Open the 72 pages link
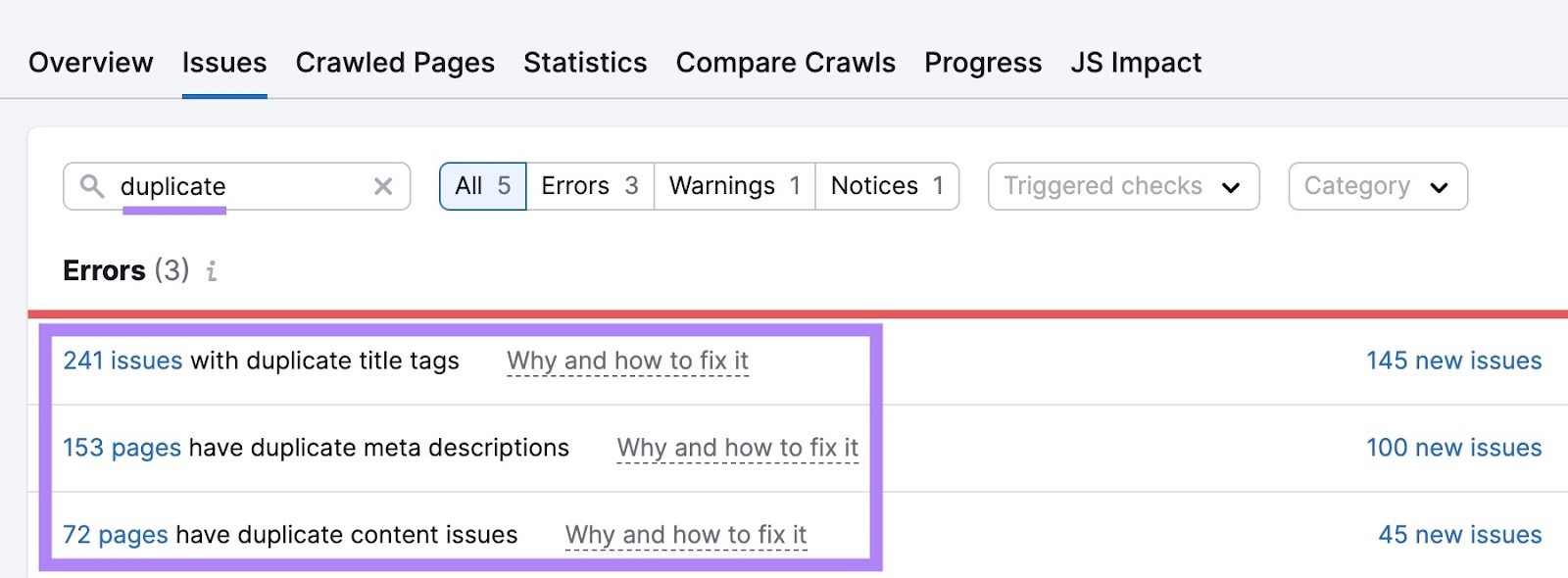 116,535
